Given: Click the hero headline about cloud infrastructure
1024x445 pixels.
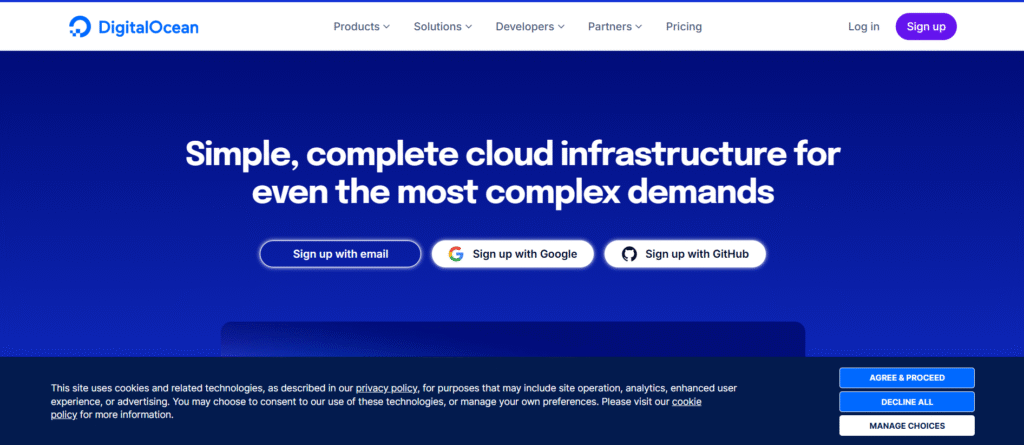Looking at the screenshot, I should (512, 172).
